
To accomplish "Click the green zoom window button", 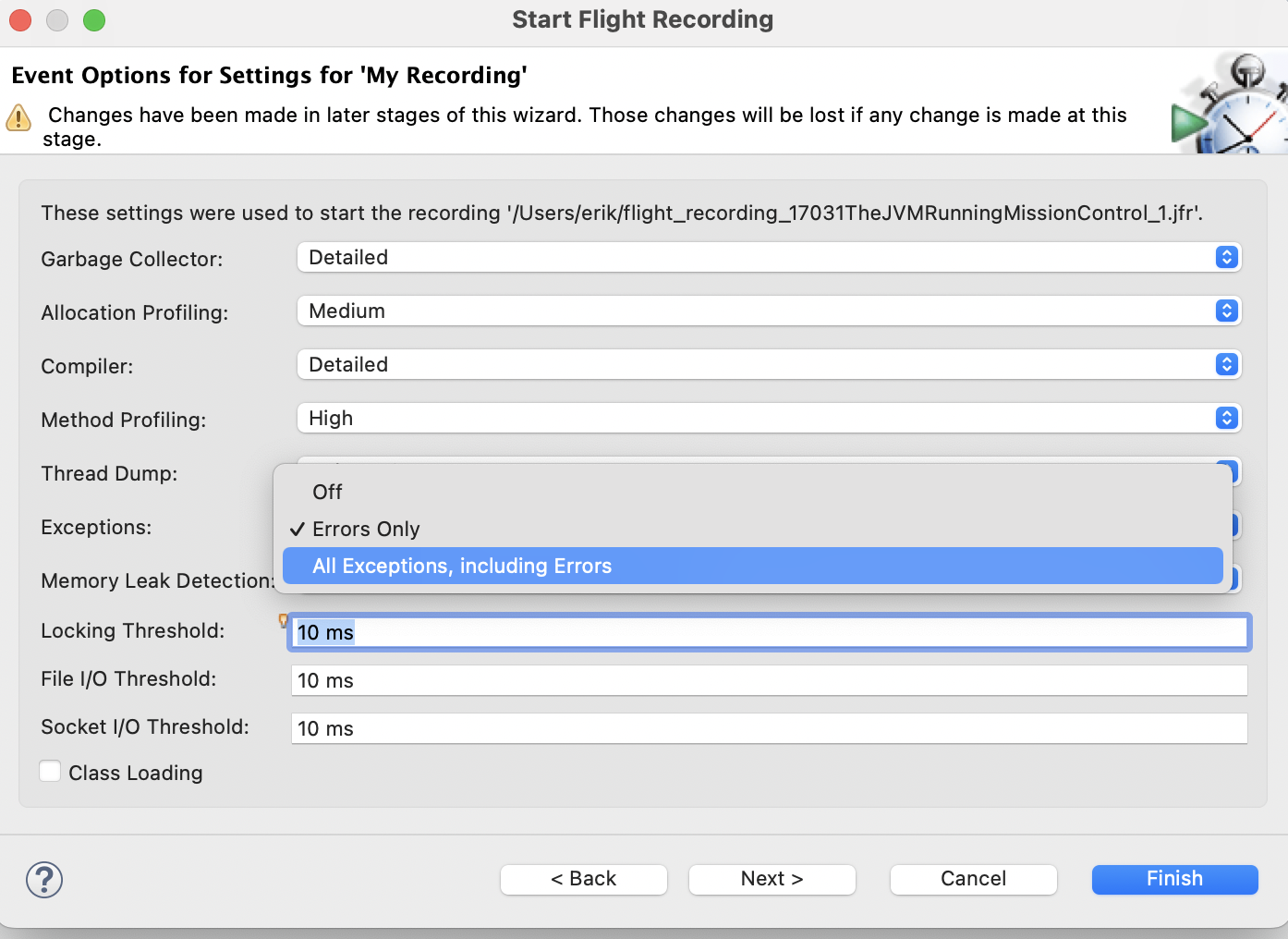I will 94,20.
